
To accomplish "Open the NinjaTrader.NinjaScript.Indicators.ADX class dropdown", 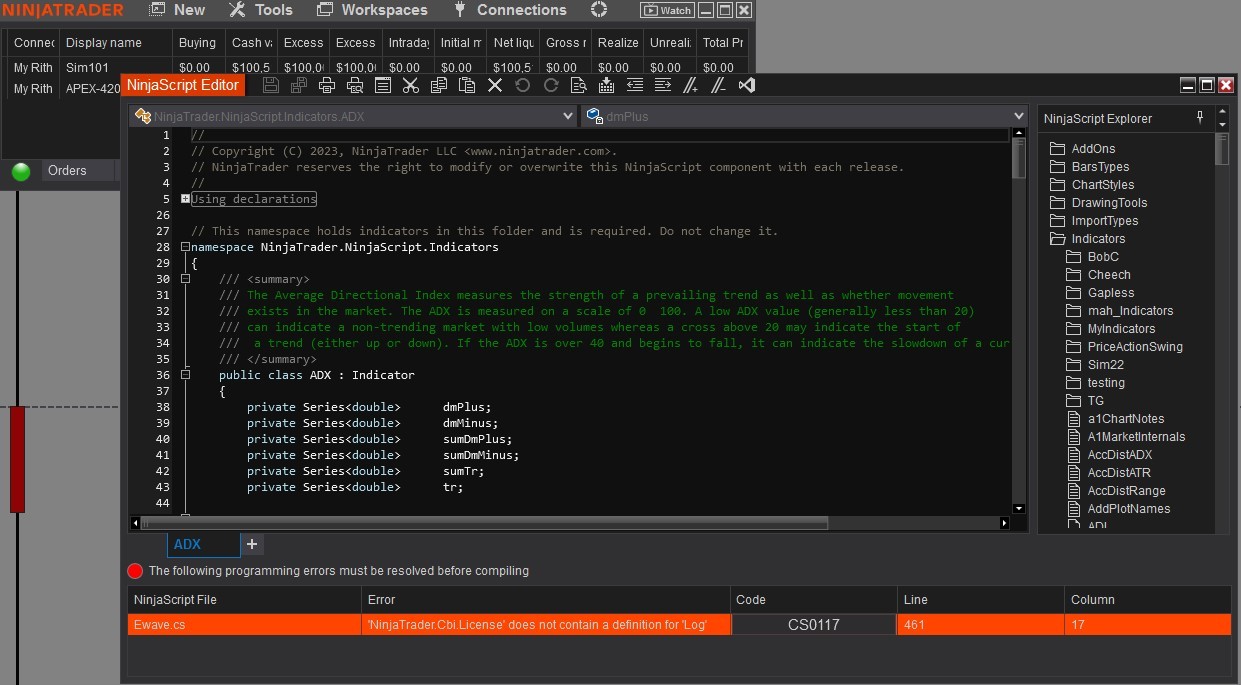I will 353,116.
